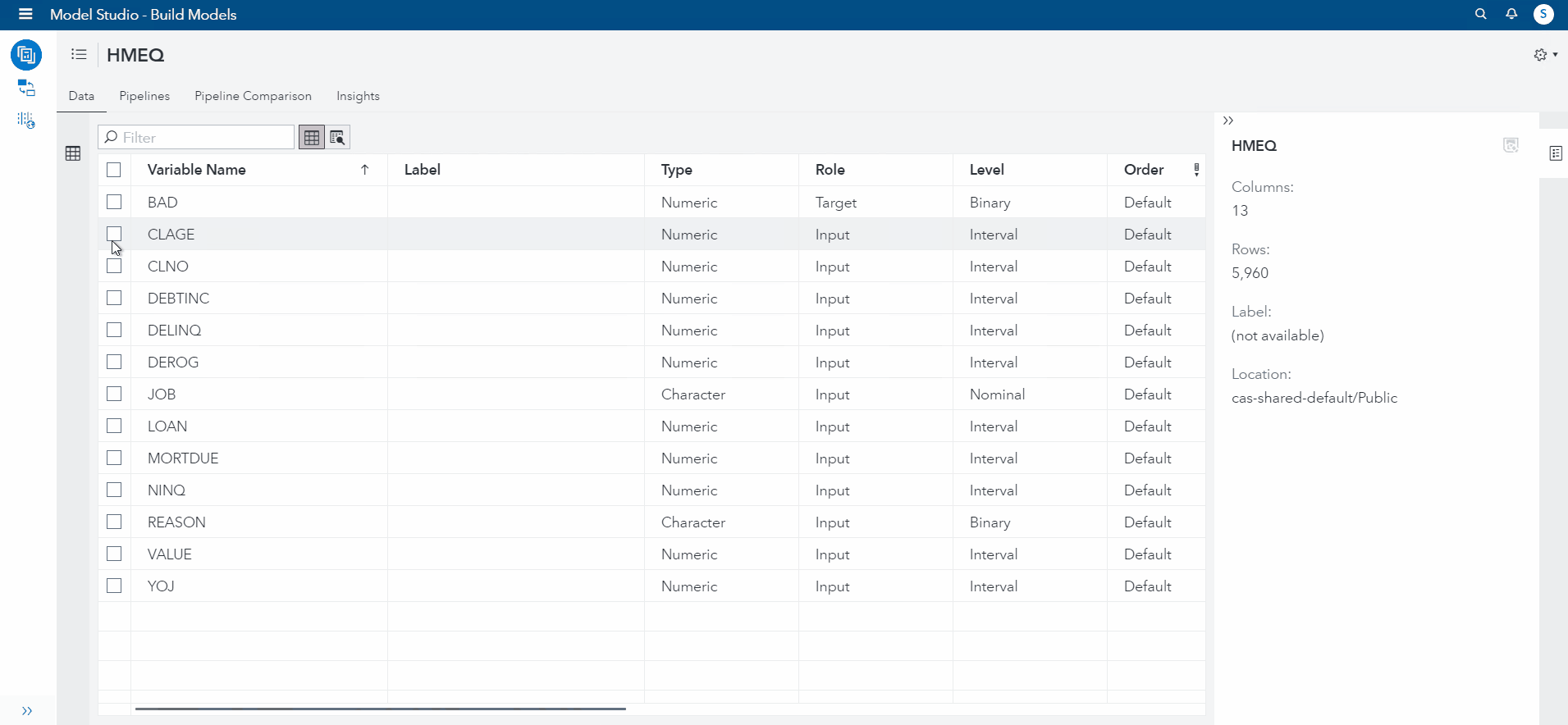Viewport: 1568px width, 725px height.
Task: Open the settings gear icon
Action: [1540, 55]
